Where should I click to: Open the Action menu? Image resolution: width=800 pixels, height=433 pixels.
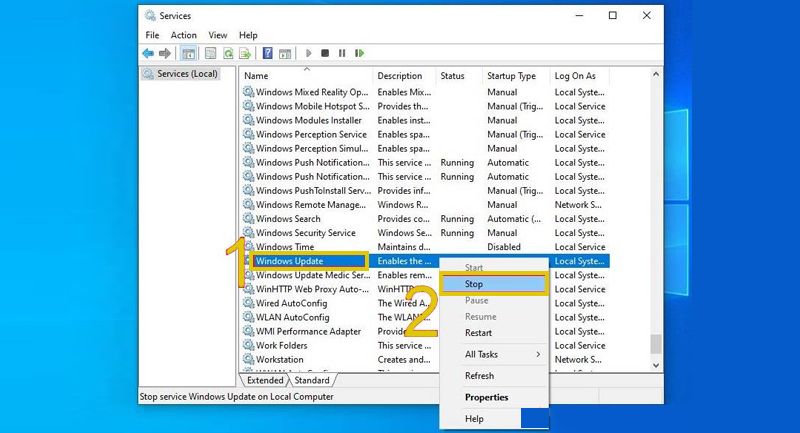(183, 35)
